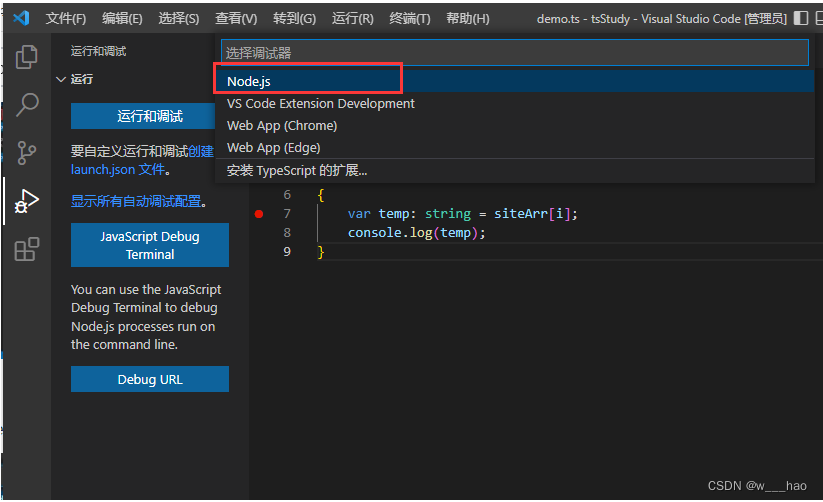
Task: Click the VS Code logo icon
Action: click(x=21, y=18)
